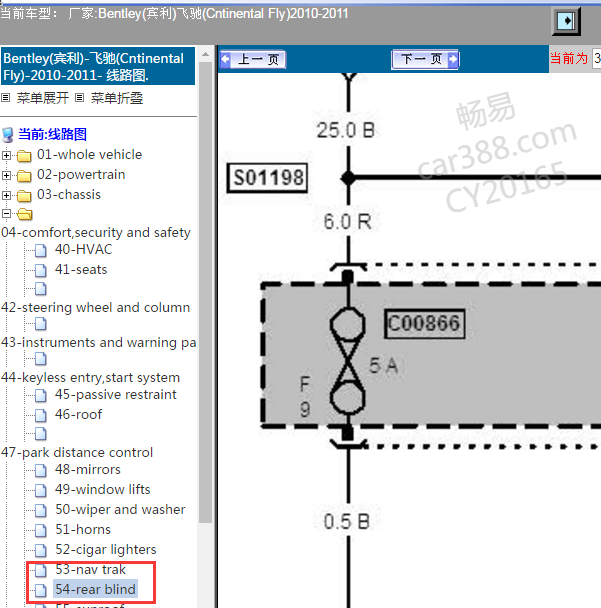
Task: Open 50-wiper and washer diagram
Action: click(120, 510)
